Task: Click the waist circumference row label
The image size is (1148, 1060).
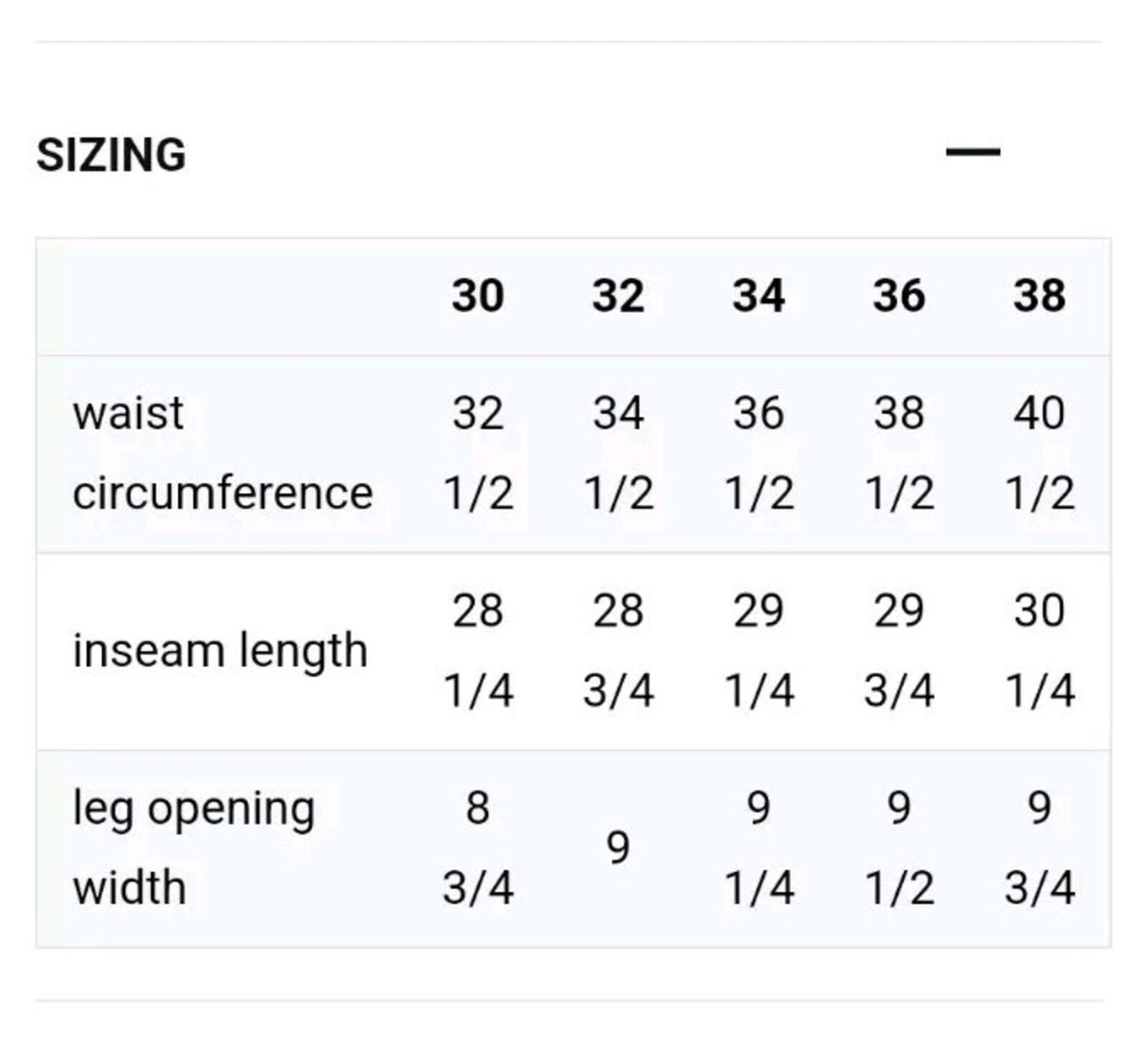Action: coord(222,453)
